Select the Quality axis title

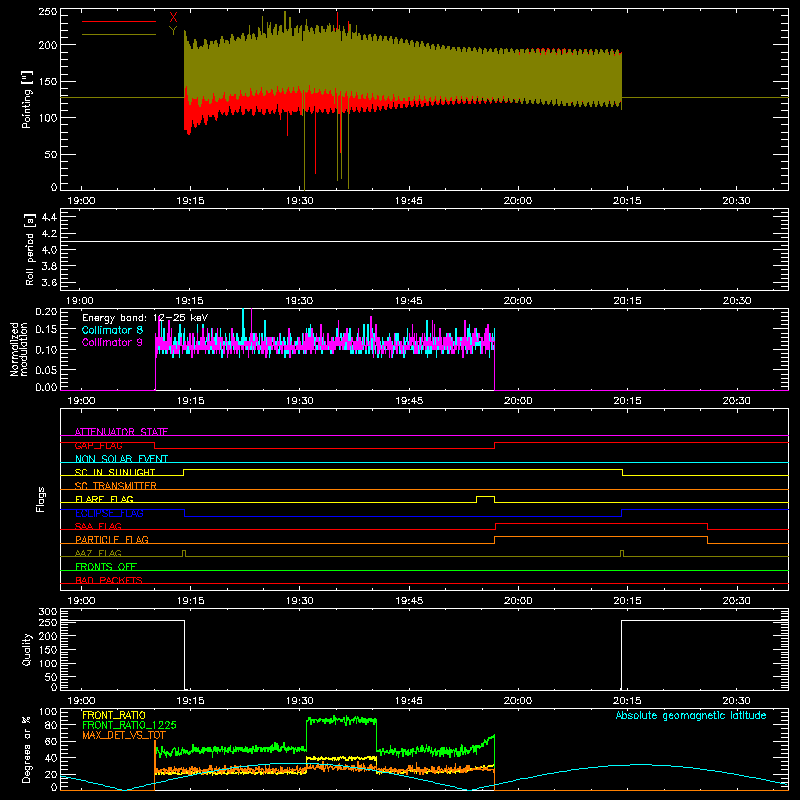click(27, 649)
